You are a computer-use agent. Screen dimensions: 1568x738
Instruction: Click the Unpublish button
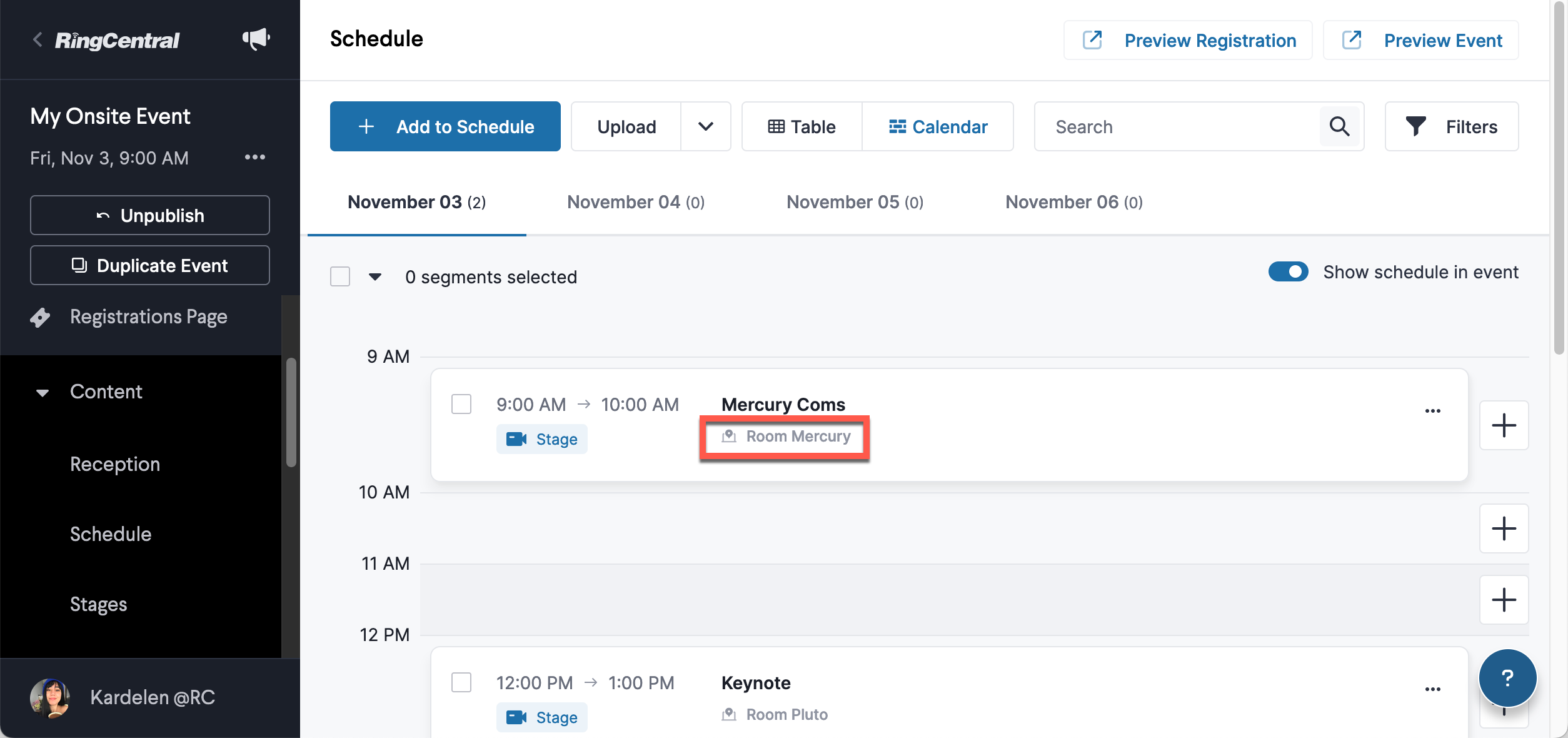point(150,215)
